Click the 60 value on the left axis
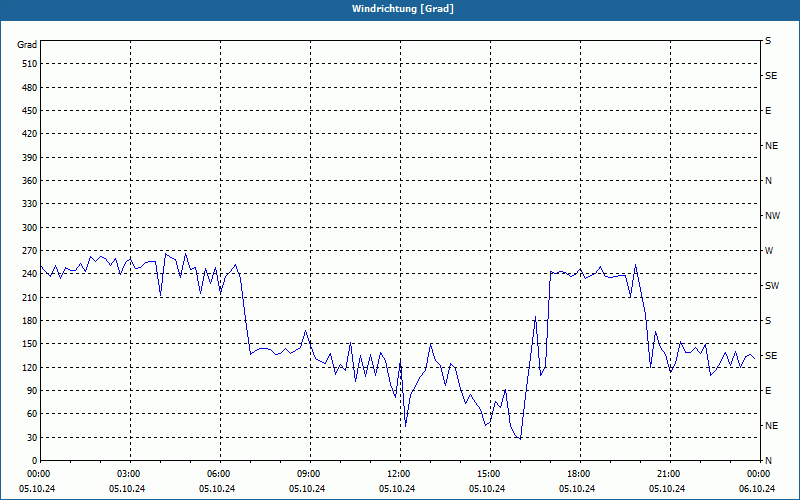Image resolution: width=800 pixels, height=500 pixels. (32, 414)
